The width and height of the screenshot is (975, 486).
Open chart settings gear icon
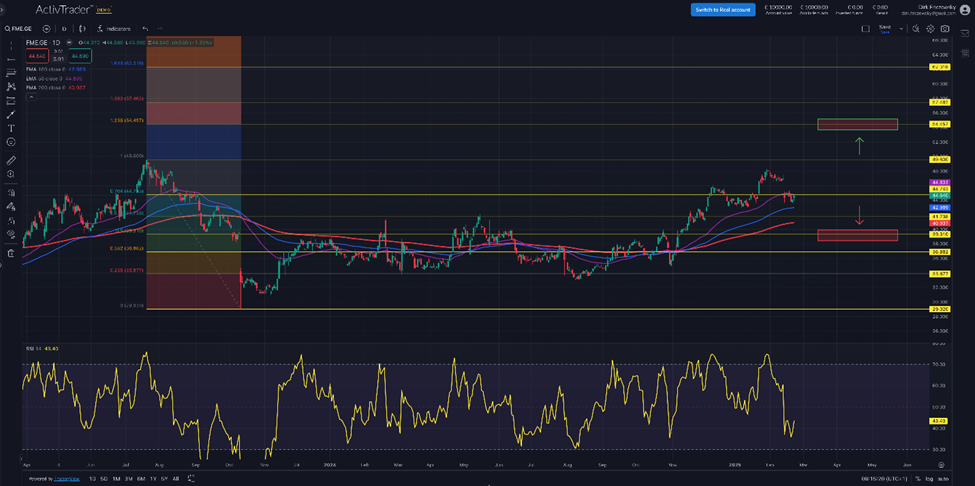(x=930, y=29)
